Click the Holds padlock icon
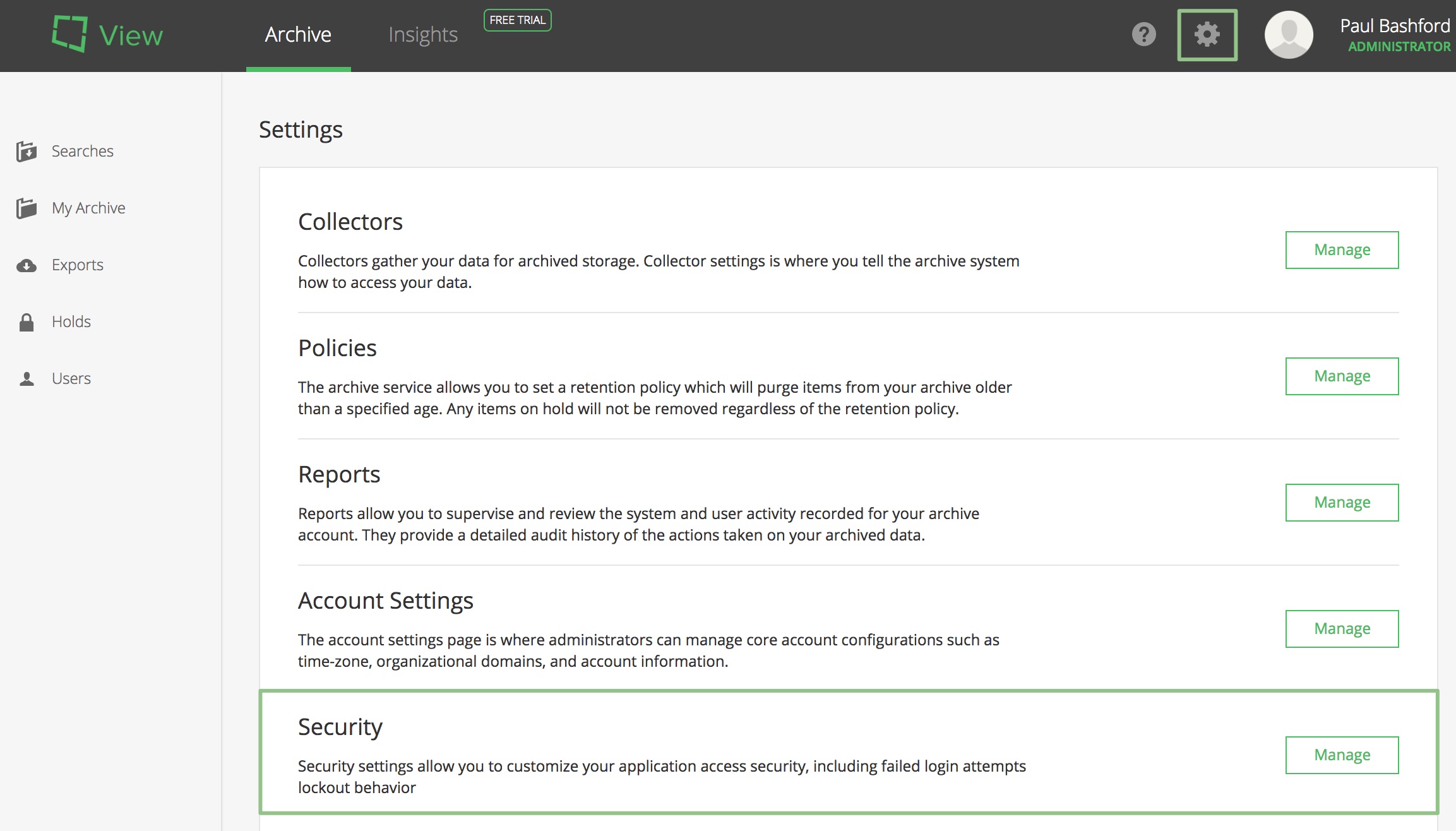The image size is (1456, 831). 26,322
